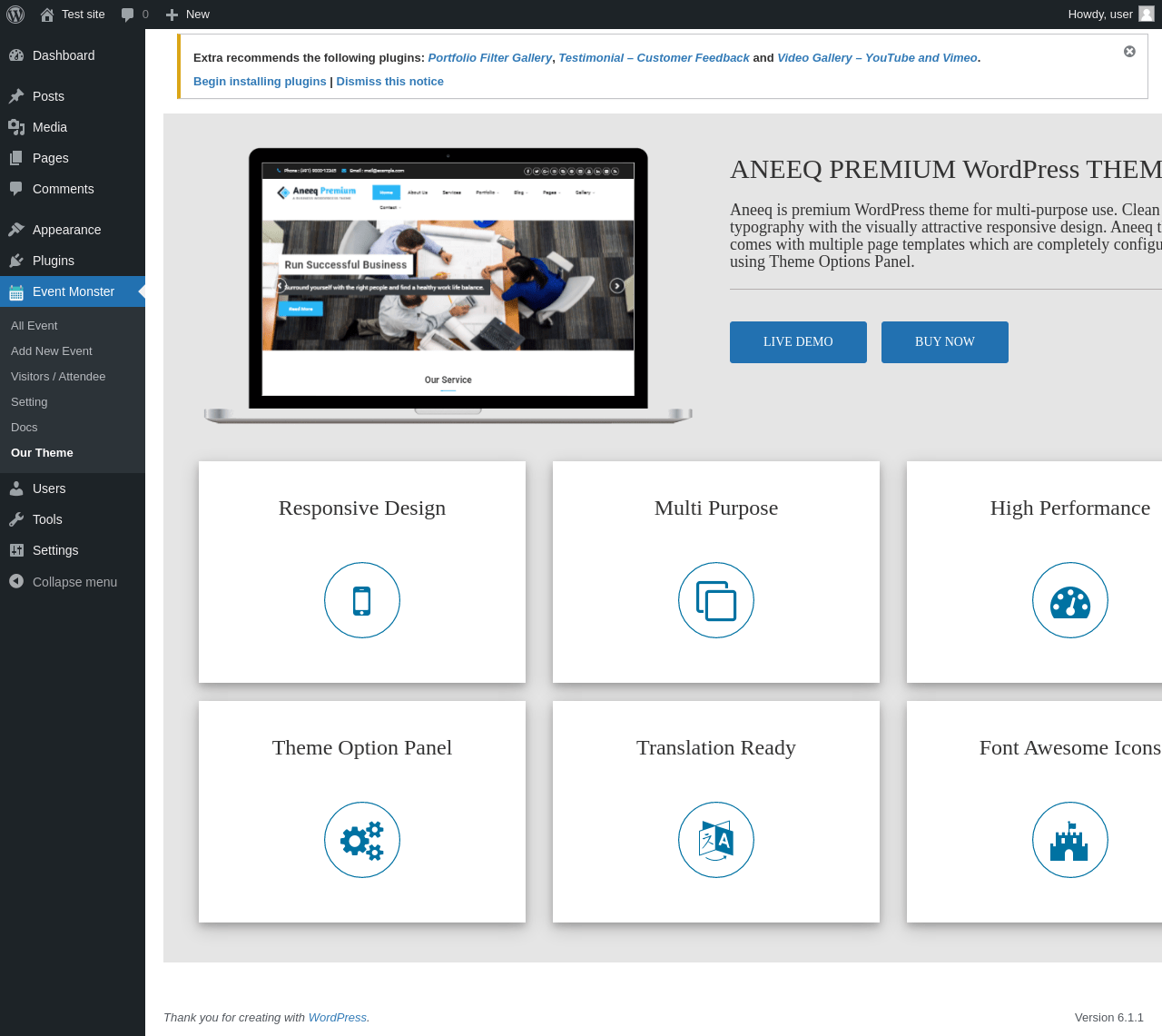The image size is (1162, 1036).
Task: Click the Users person icon
Action: (x=16, y=488)
